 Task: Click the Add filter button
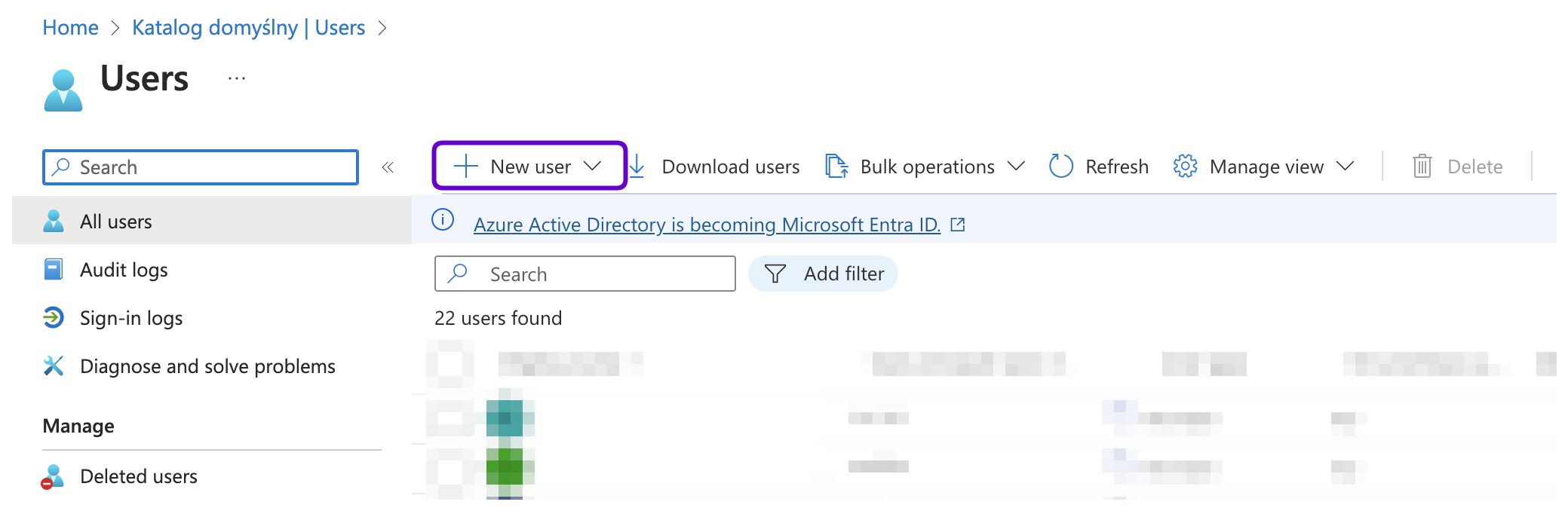[823, 274]
